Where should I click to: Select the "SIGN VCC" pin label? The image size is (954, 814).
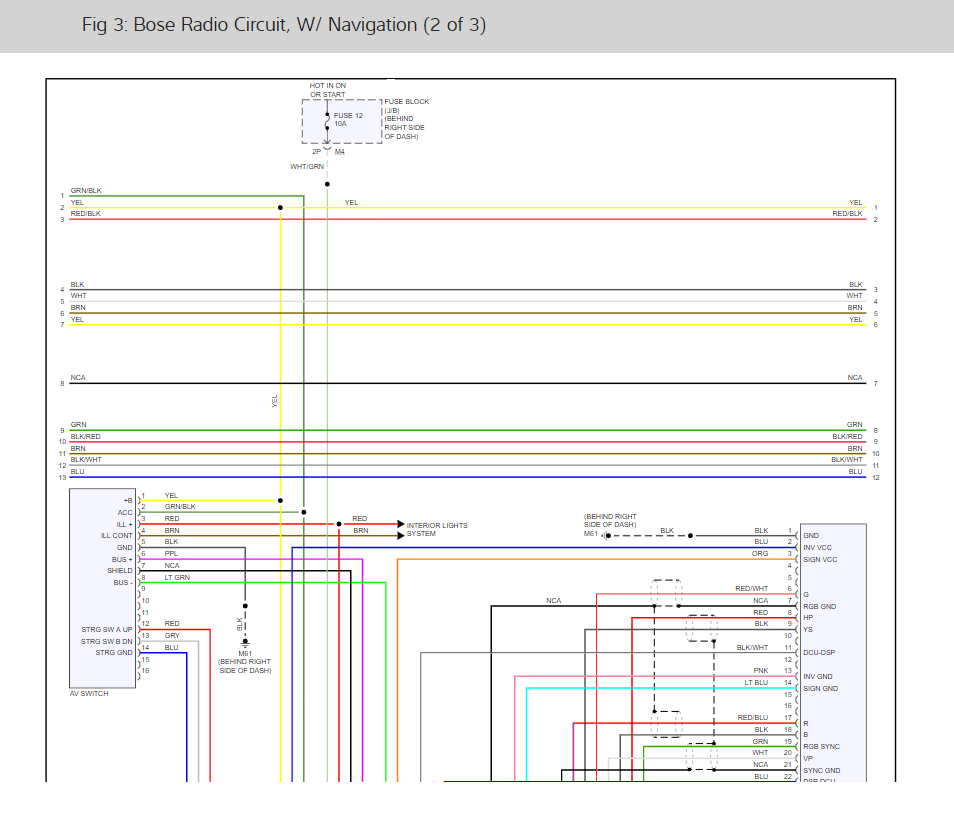click(x=820, y=560)
